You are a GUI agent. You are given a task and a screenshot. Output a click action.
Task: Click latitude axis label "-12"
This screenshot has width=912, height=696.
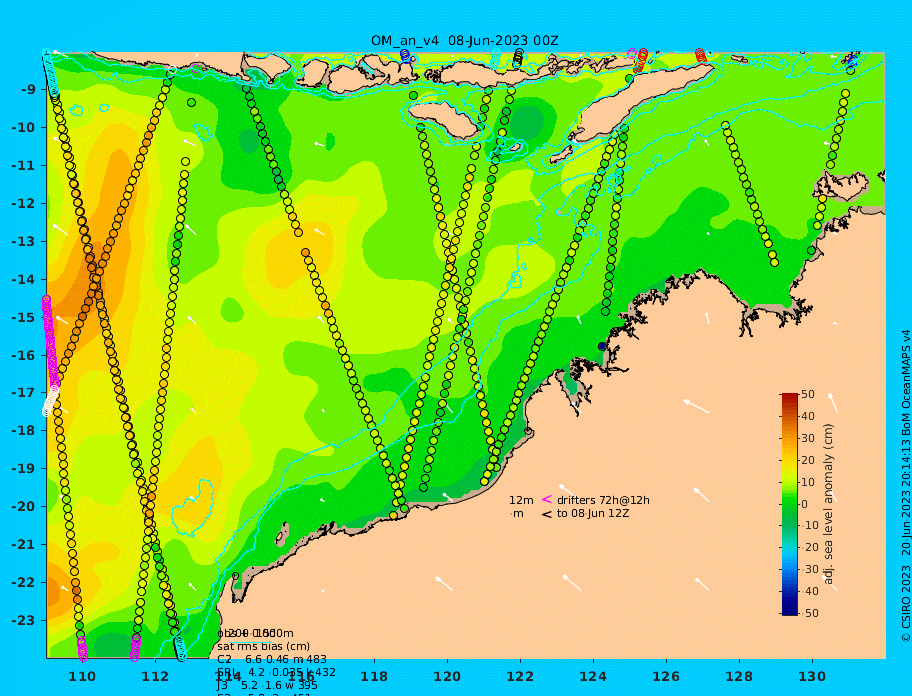point(24,203)
